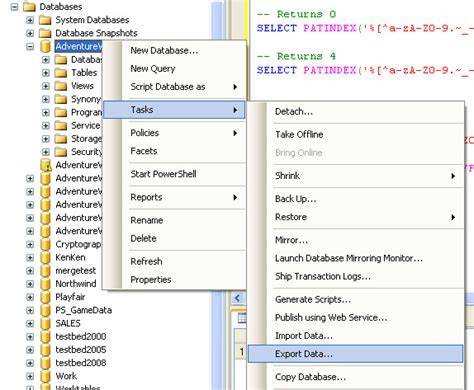
Task: Select the Playfair database name
Action: click(x=70, y=297)
